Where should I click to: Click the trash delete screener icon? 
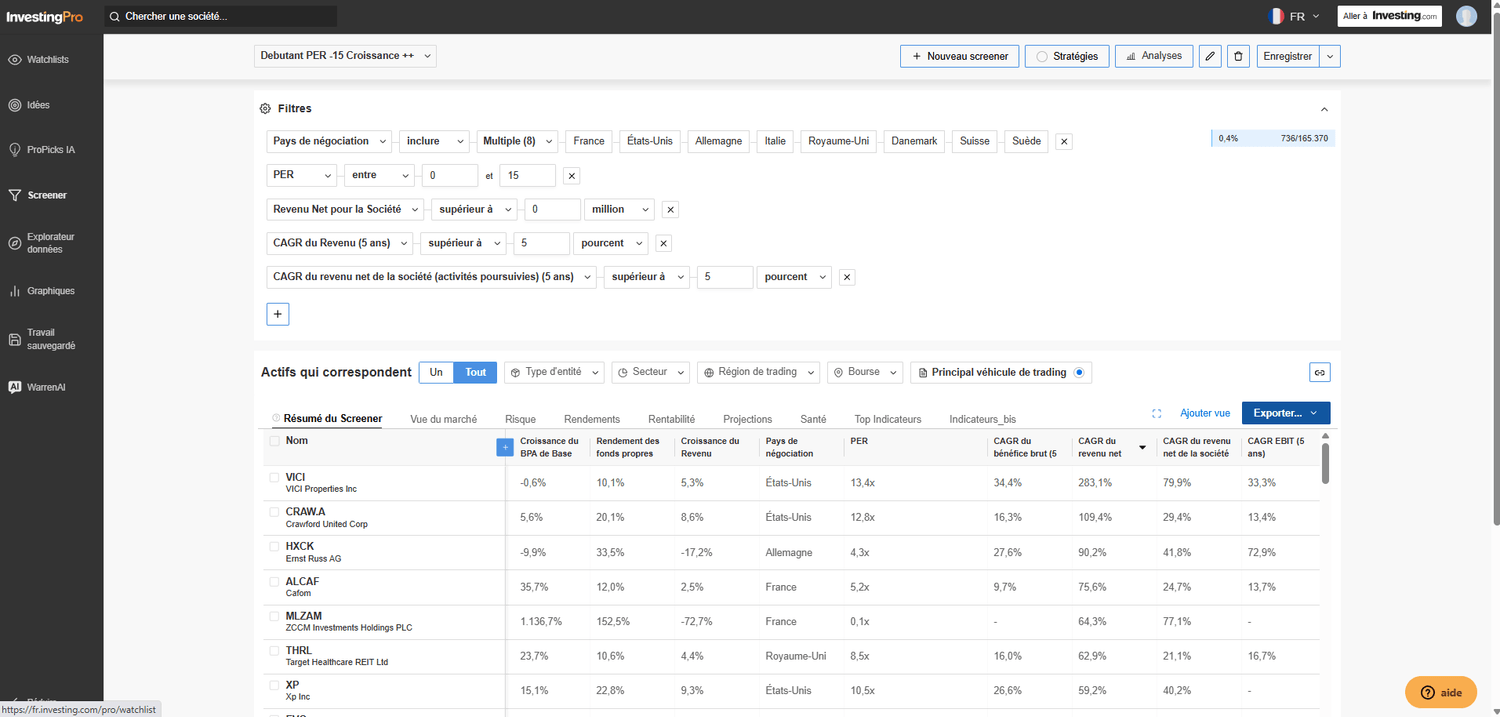coord(1238,56)
